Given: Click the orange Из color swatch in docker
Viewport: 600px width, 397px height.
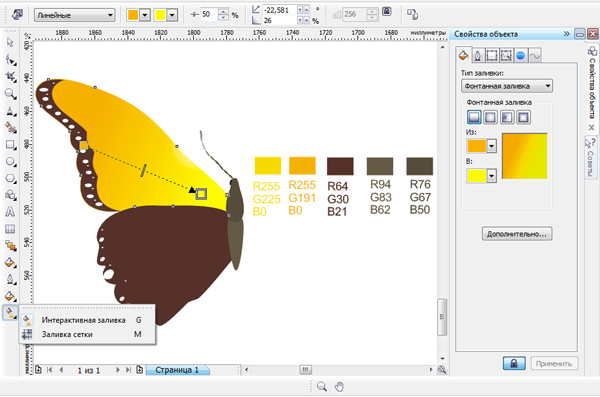Looking at the screenshot, I should pos(477,146).
